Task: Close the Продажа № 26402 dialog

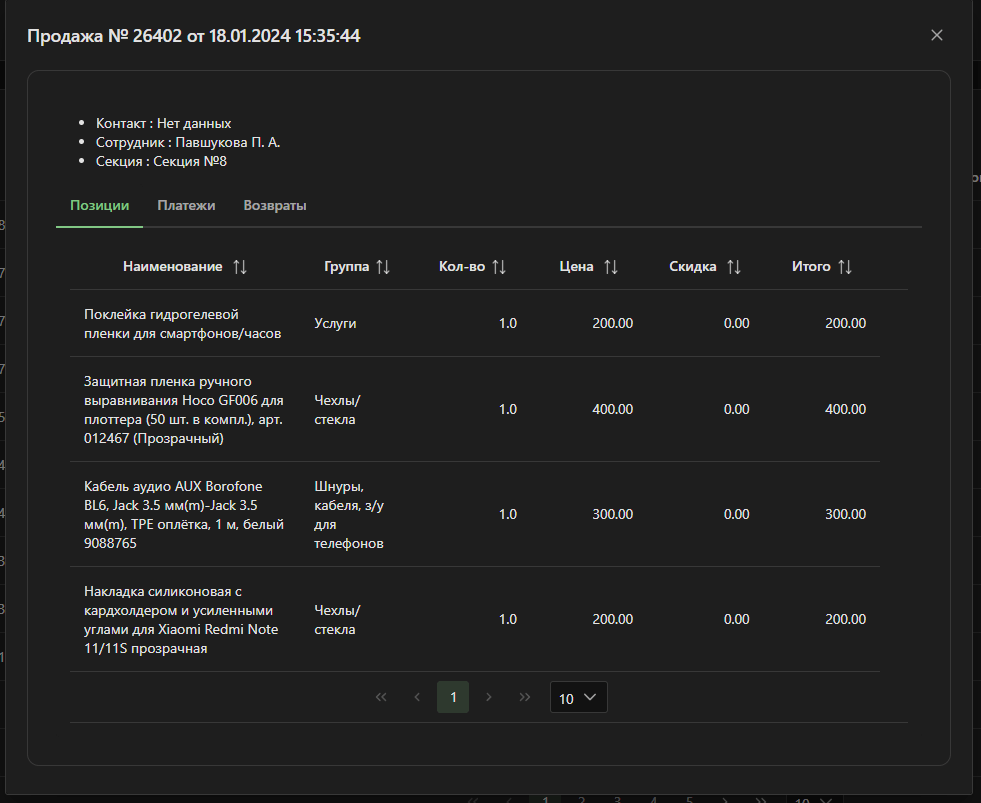Action: (x=937, y=35)
